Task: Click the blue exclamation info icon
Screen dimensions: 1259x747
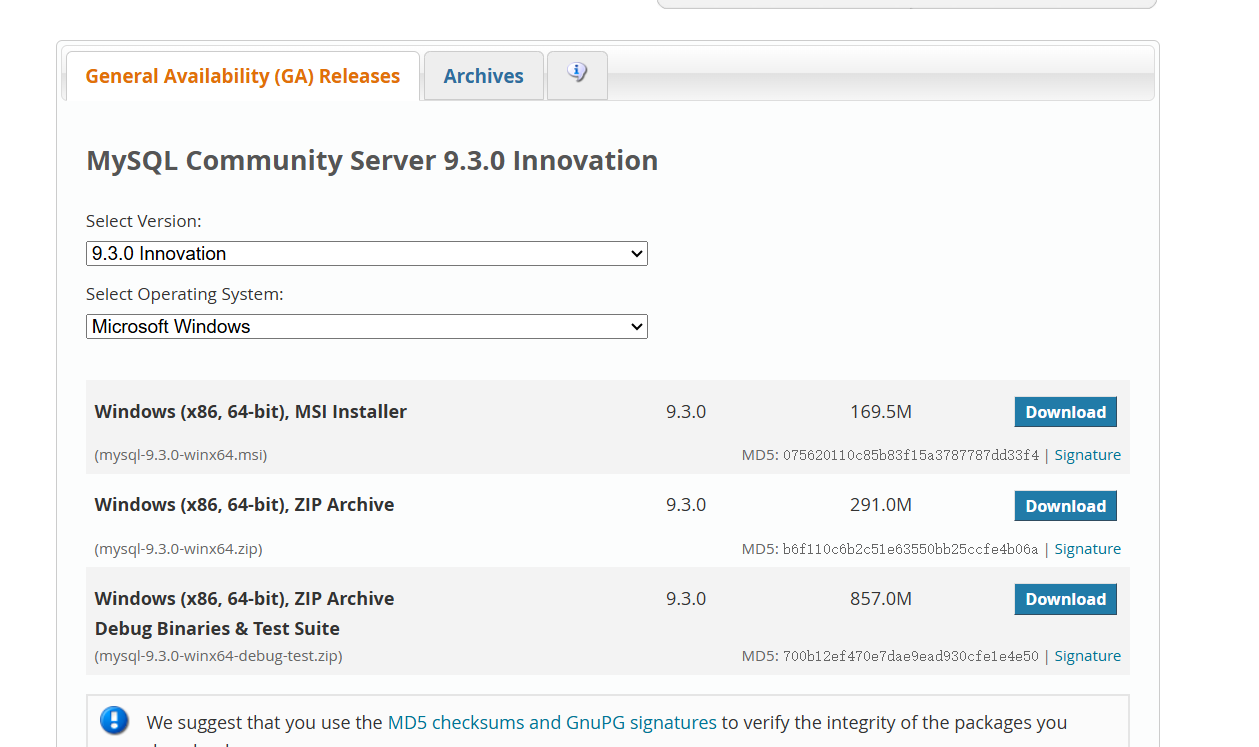Action: coord(114,720)
